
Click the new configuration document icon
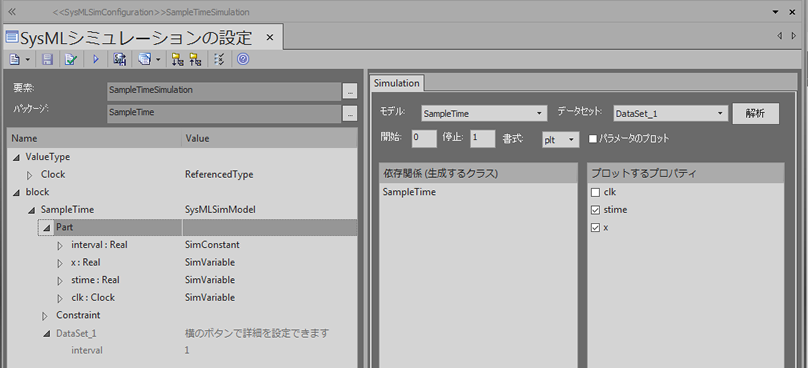[x=14, y=60]
